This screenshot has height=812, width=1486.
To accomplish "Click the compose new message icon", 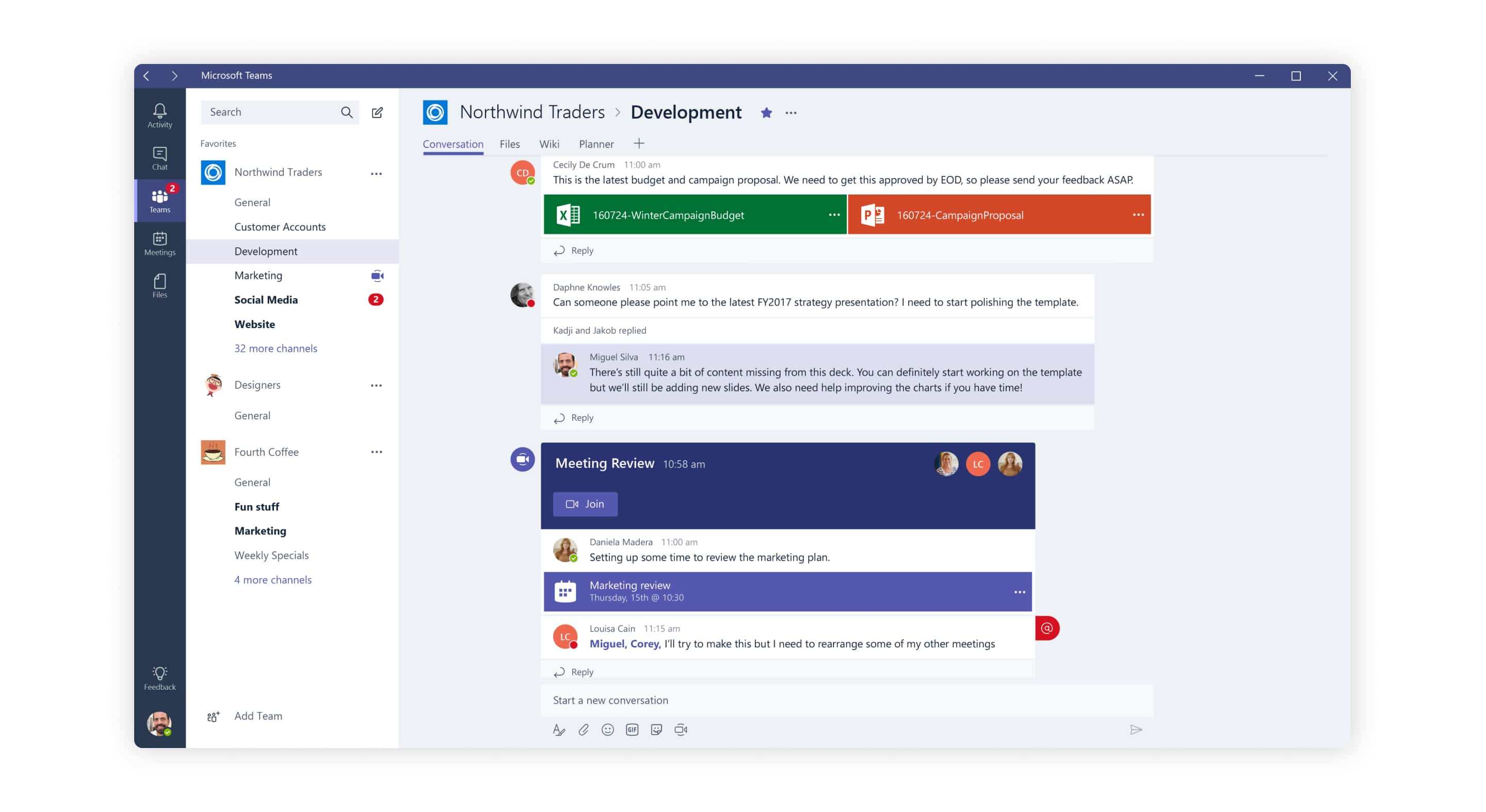I will 378,112.
